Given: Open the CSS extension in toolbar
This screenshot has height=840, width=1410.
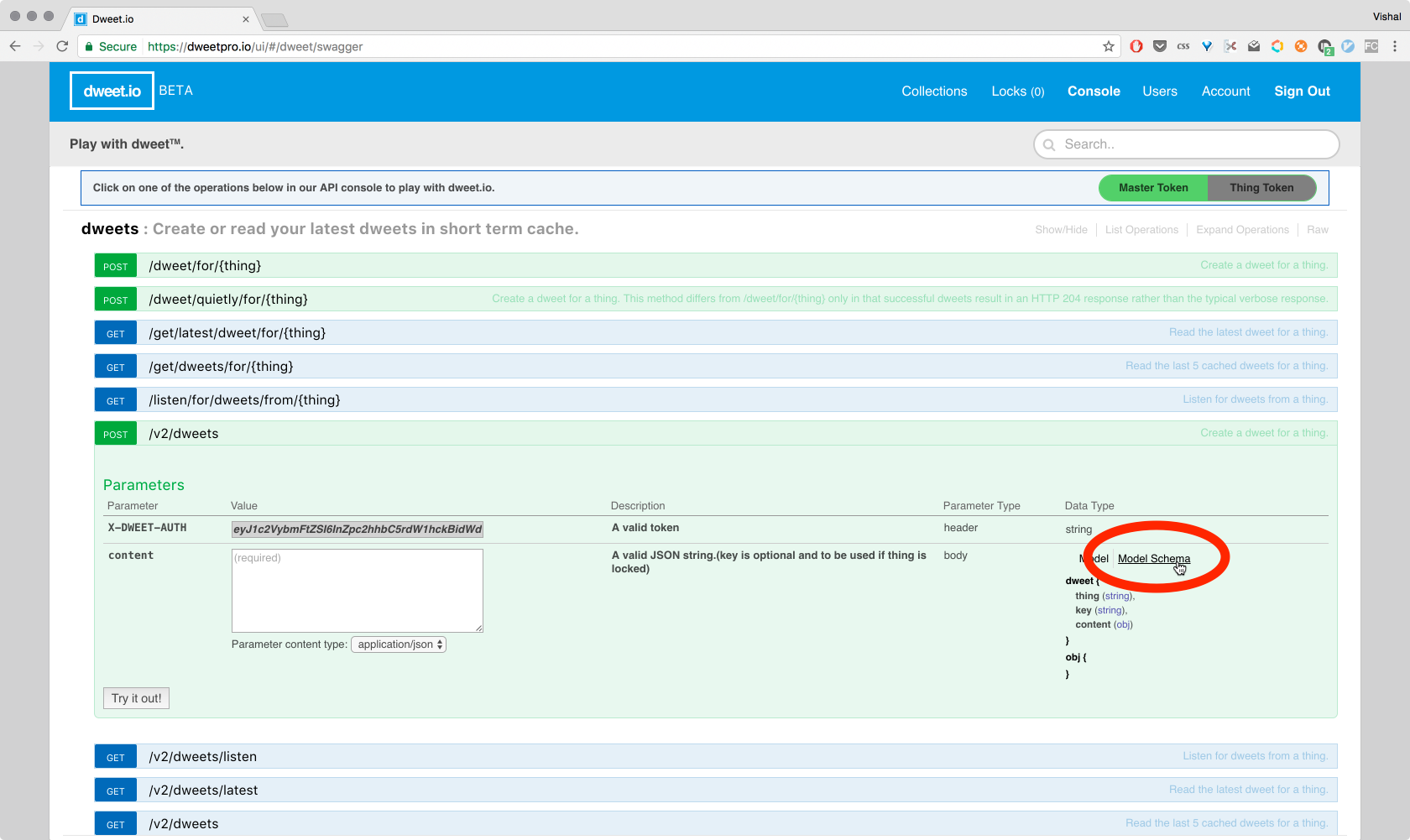Looking at the screenshot, I should pos(1183,47).
